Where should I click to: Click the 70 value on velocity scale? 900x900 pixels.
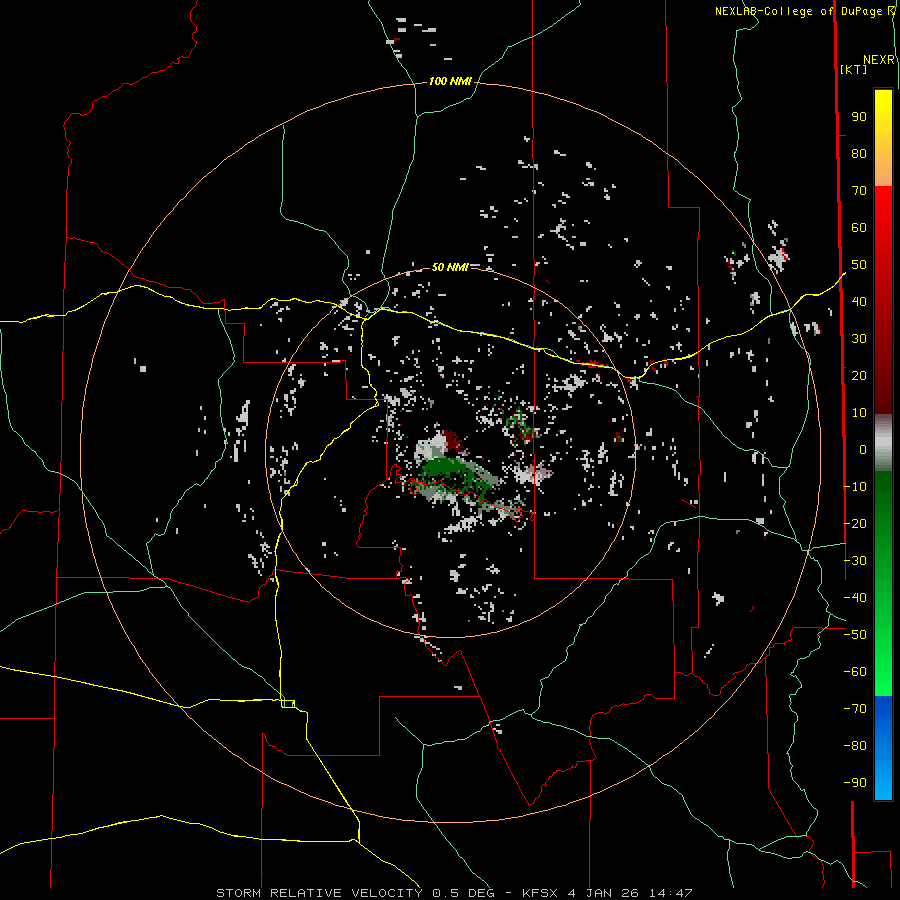pyautogui.click(x=859, y=191)
